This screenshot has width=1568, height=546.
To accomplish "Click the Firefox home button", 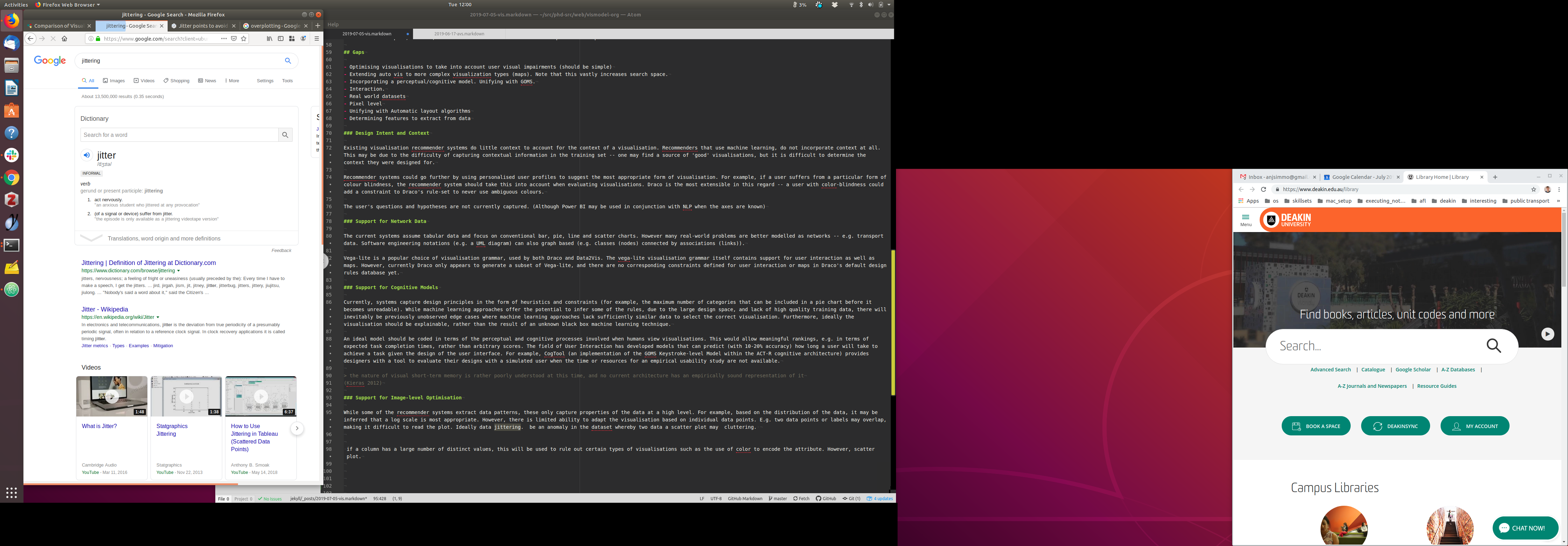I will [64, 38].
